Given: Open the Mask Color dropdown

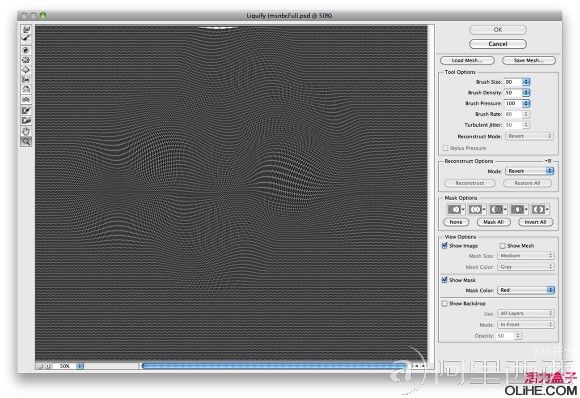Looking at the screenshot, I should pos(526,290).
